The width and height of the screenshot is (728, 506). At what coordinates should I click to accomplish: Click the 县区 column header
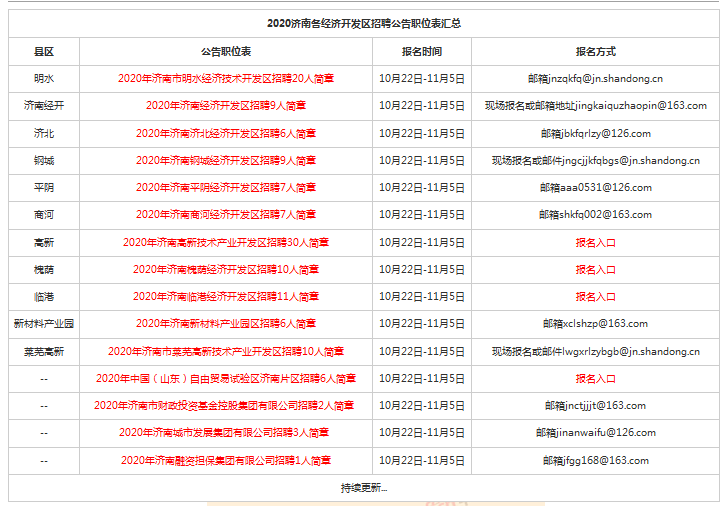(x=44, y=52)
